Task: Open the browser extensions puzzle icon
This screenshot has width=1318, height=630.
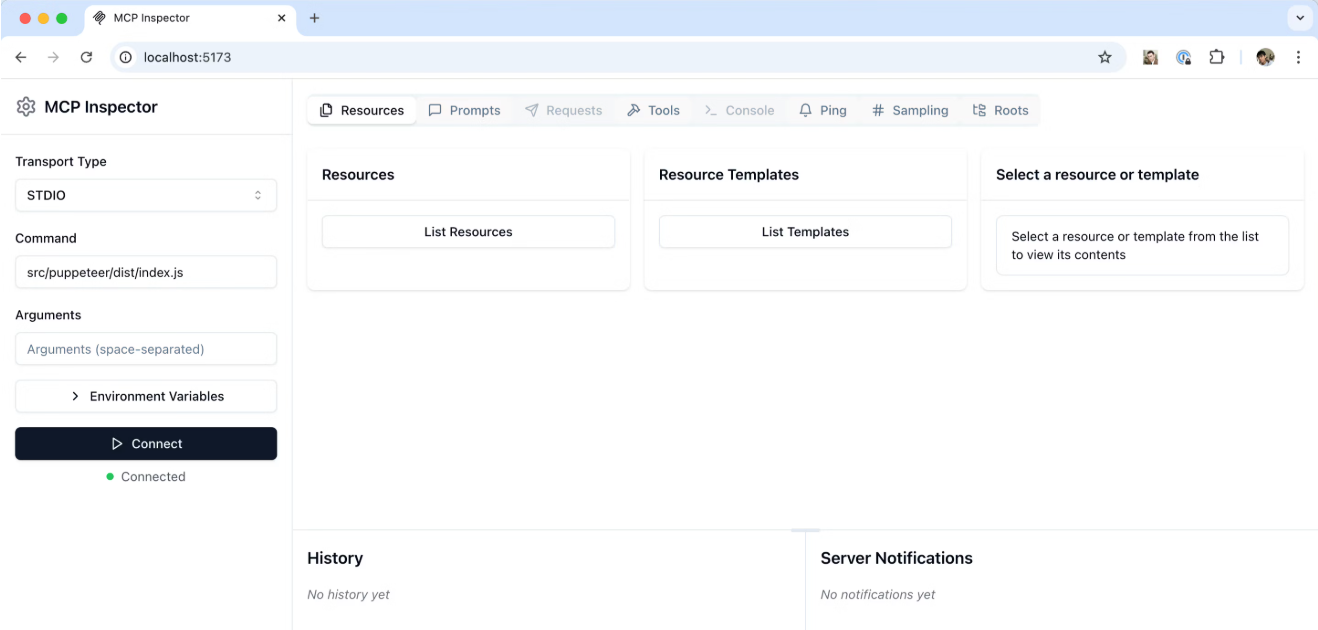Action: [x=1216, y=57]
